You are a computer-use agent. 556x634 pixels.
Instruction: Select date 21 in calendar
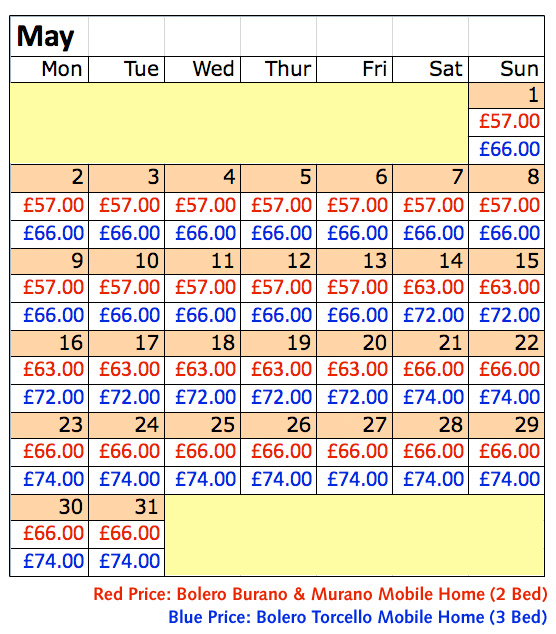430,343
